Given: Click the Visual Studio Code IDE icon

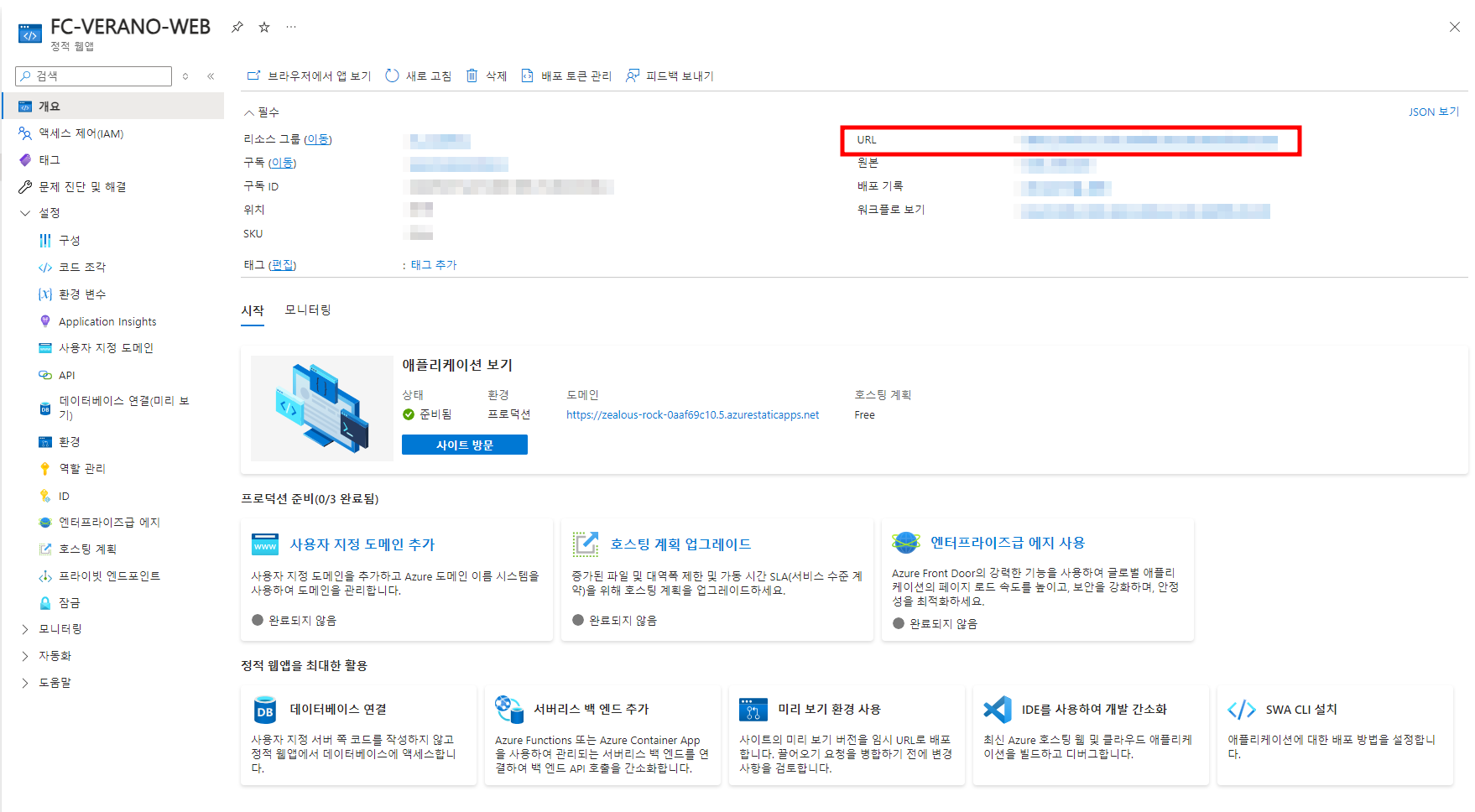Looking at the screenshot, I should pyautogui.click(x=998, y=710).
